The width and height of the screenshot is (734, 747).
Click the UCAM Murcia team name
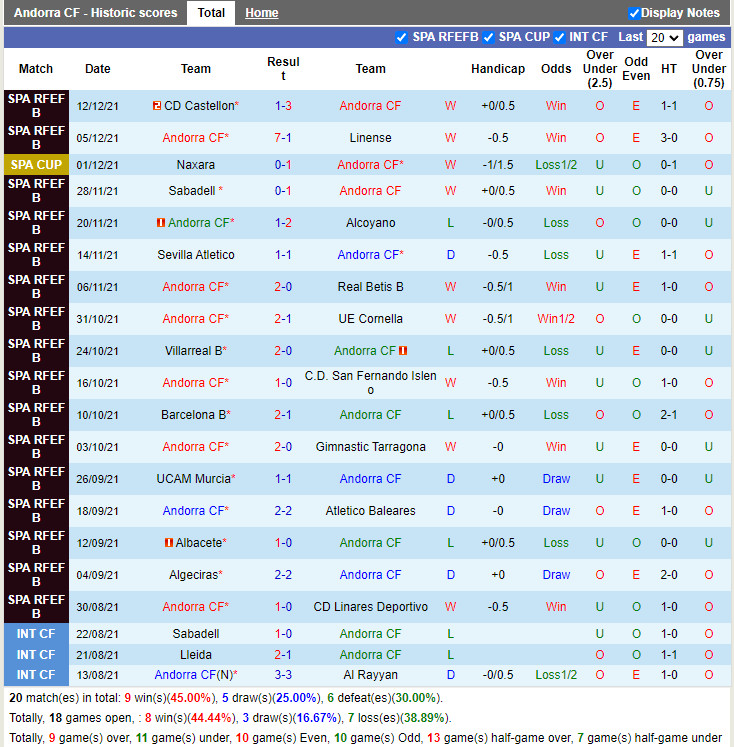coord(194,479)
